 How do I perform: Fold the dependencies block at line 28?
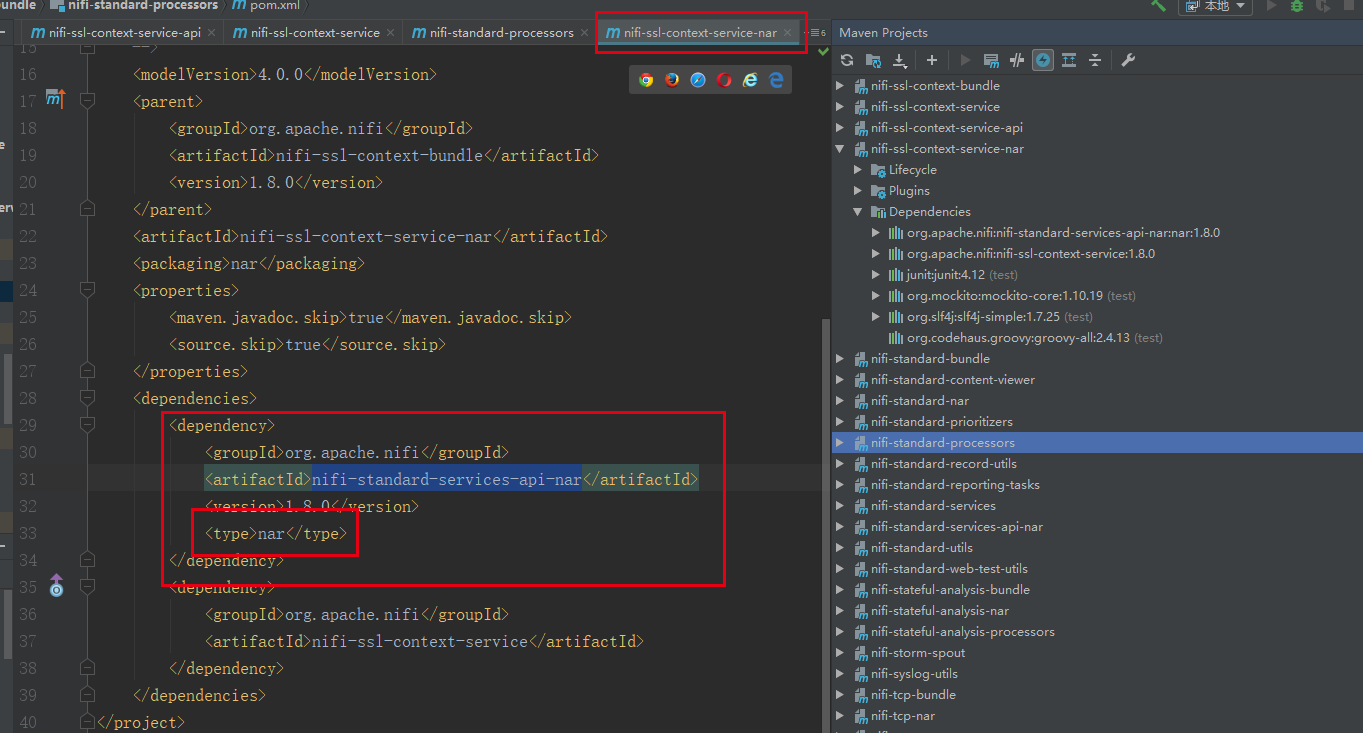point(87,398)
